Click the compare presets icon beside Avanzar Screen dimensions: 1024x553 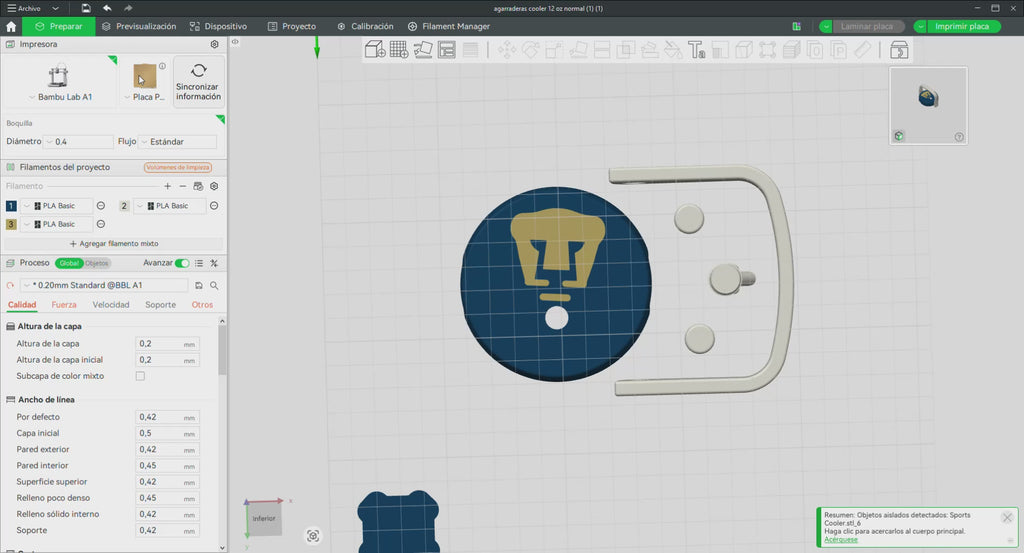pyautogui.click(x=214, y=263)
